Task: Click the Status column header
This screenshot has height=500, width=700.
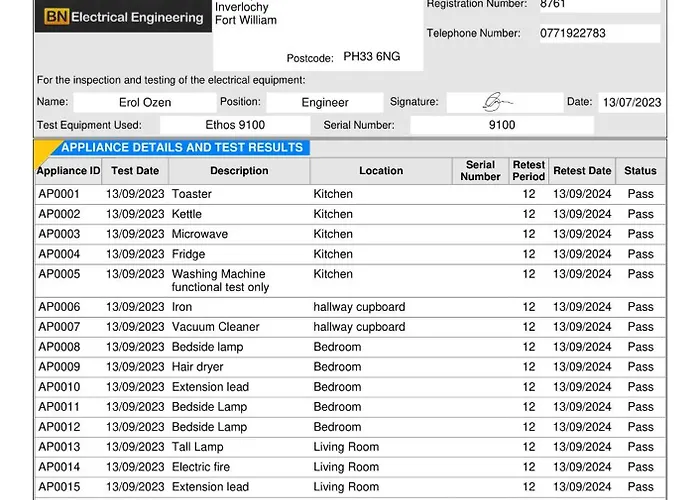Action: tap(640, 171)
